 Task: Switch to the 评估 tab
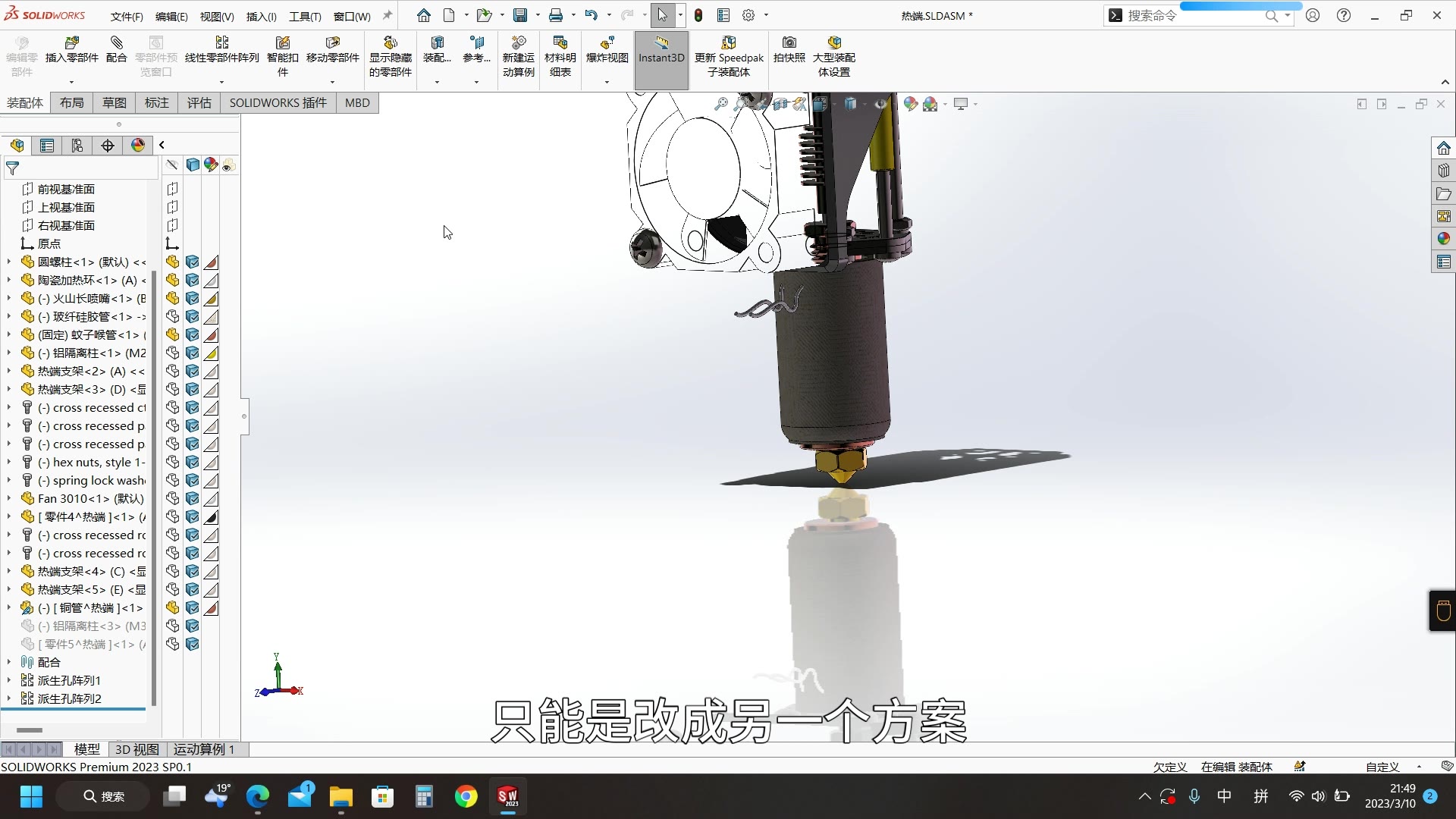point(199,103)
